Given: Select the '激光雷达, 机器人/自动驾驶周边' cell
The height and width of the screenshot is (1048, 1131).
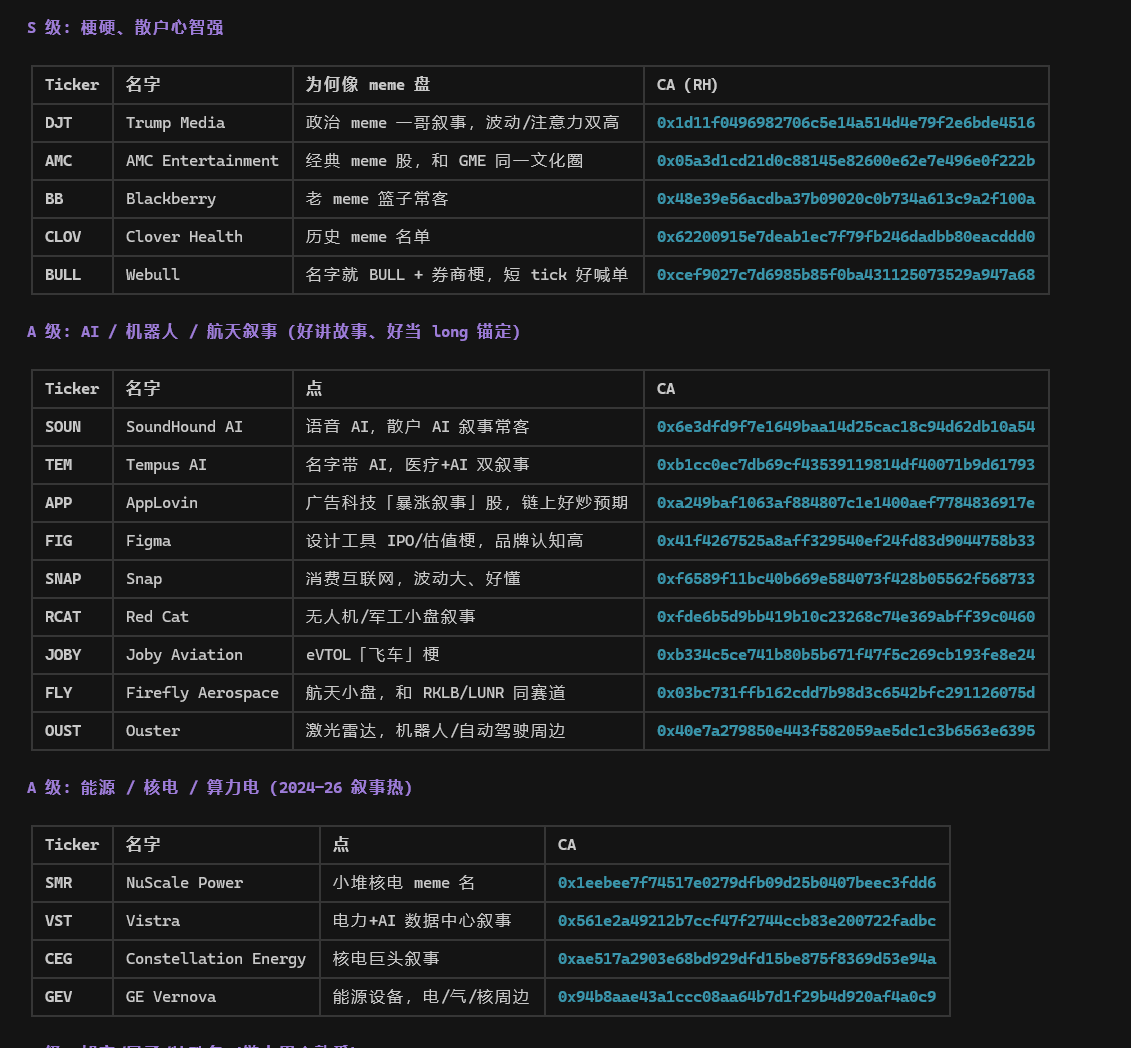Looking at the screenshot, I should 468,731.
